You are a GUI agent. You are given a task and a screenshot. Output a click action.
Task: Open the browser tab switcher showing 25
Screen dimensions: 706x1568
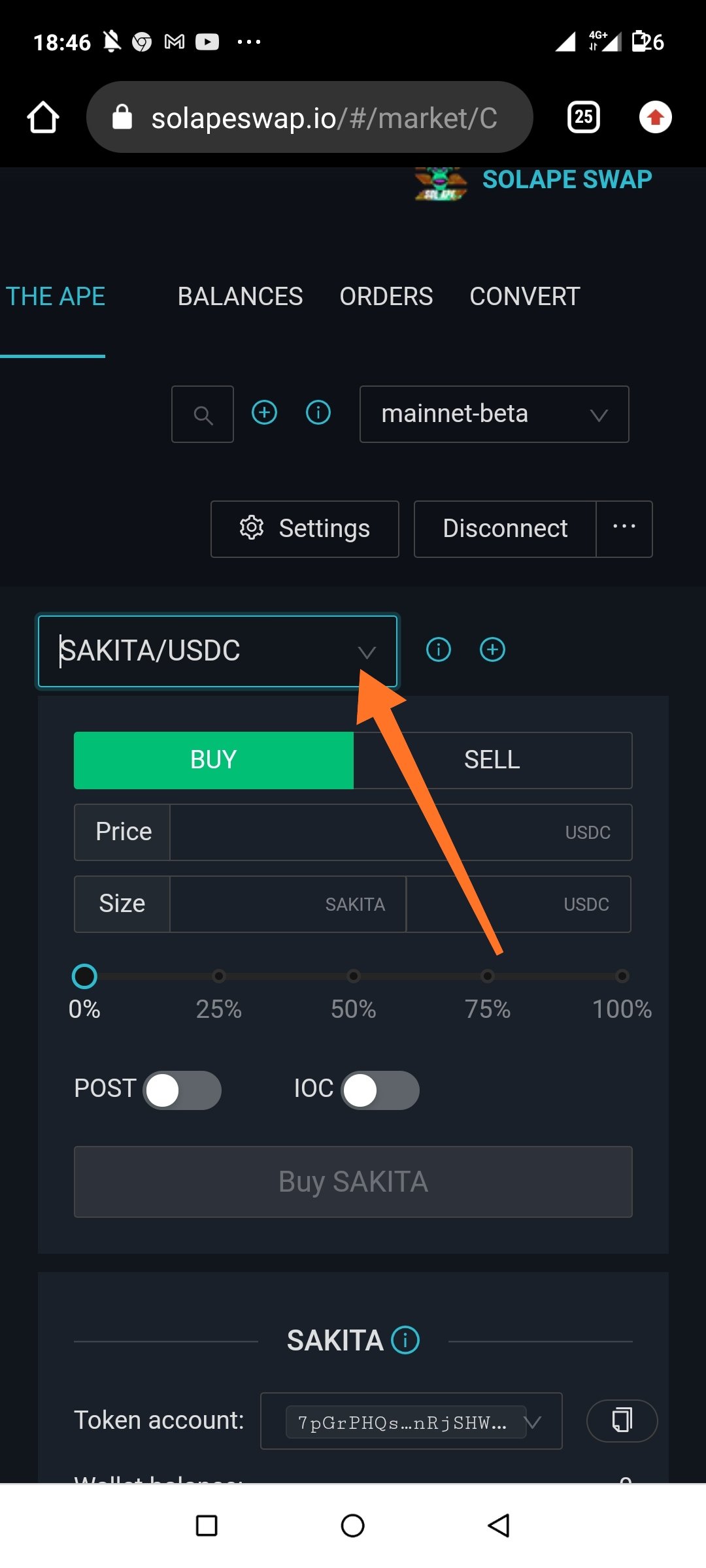pyautogui.click(x=583, y=118)
